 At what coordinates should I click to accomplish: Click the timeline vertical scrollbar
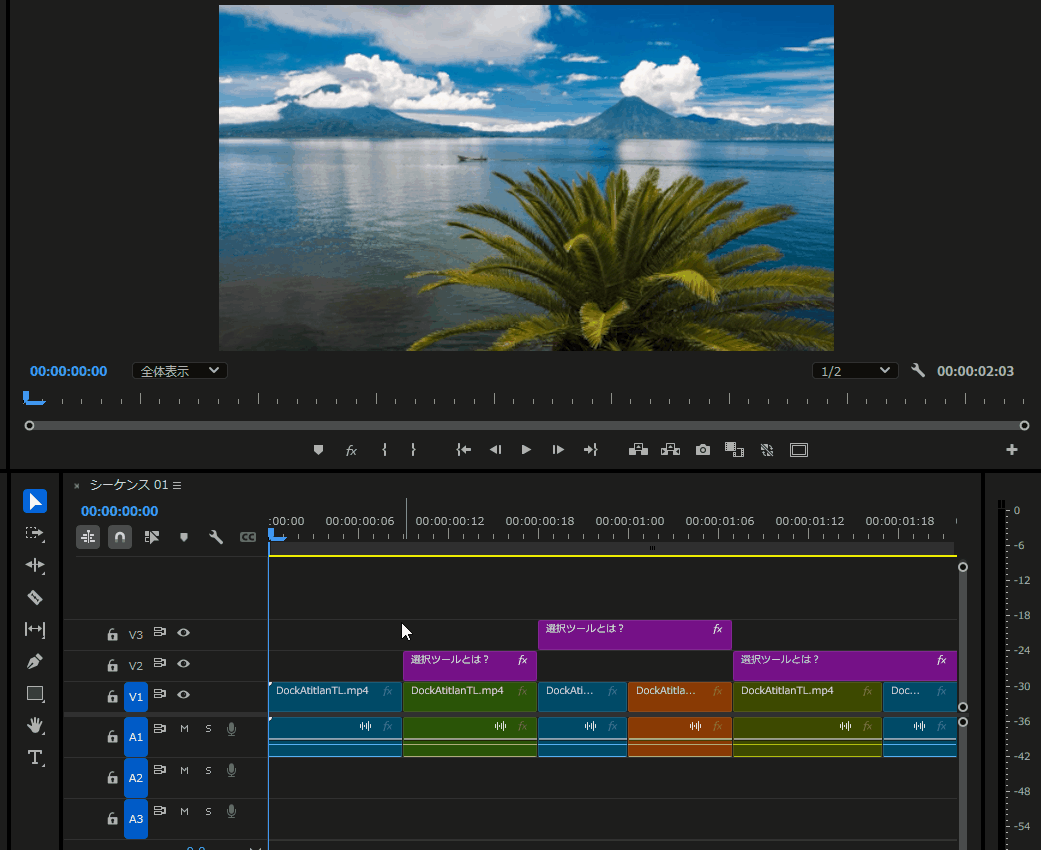click(963, 636)
